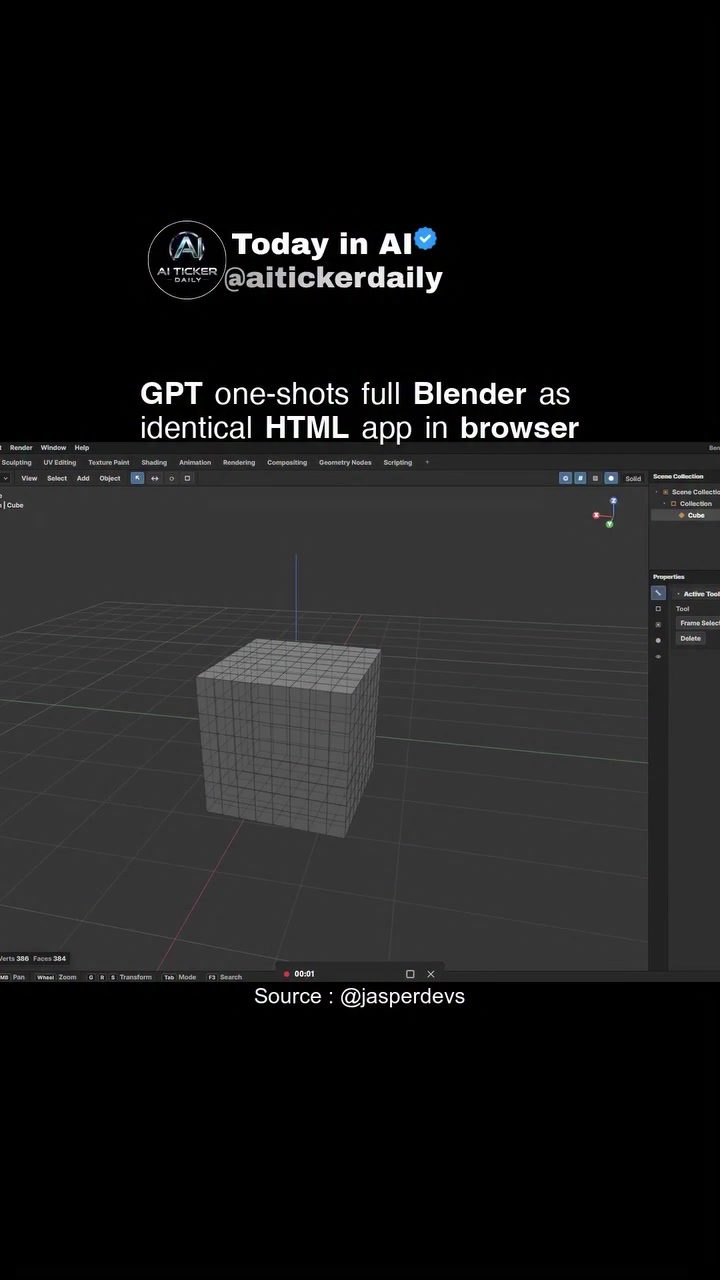Open the Render menu
The height and width of the screenshot is (1280, 720).
pyautogui.click(x=21, y=448)
